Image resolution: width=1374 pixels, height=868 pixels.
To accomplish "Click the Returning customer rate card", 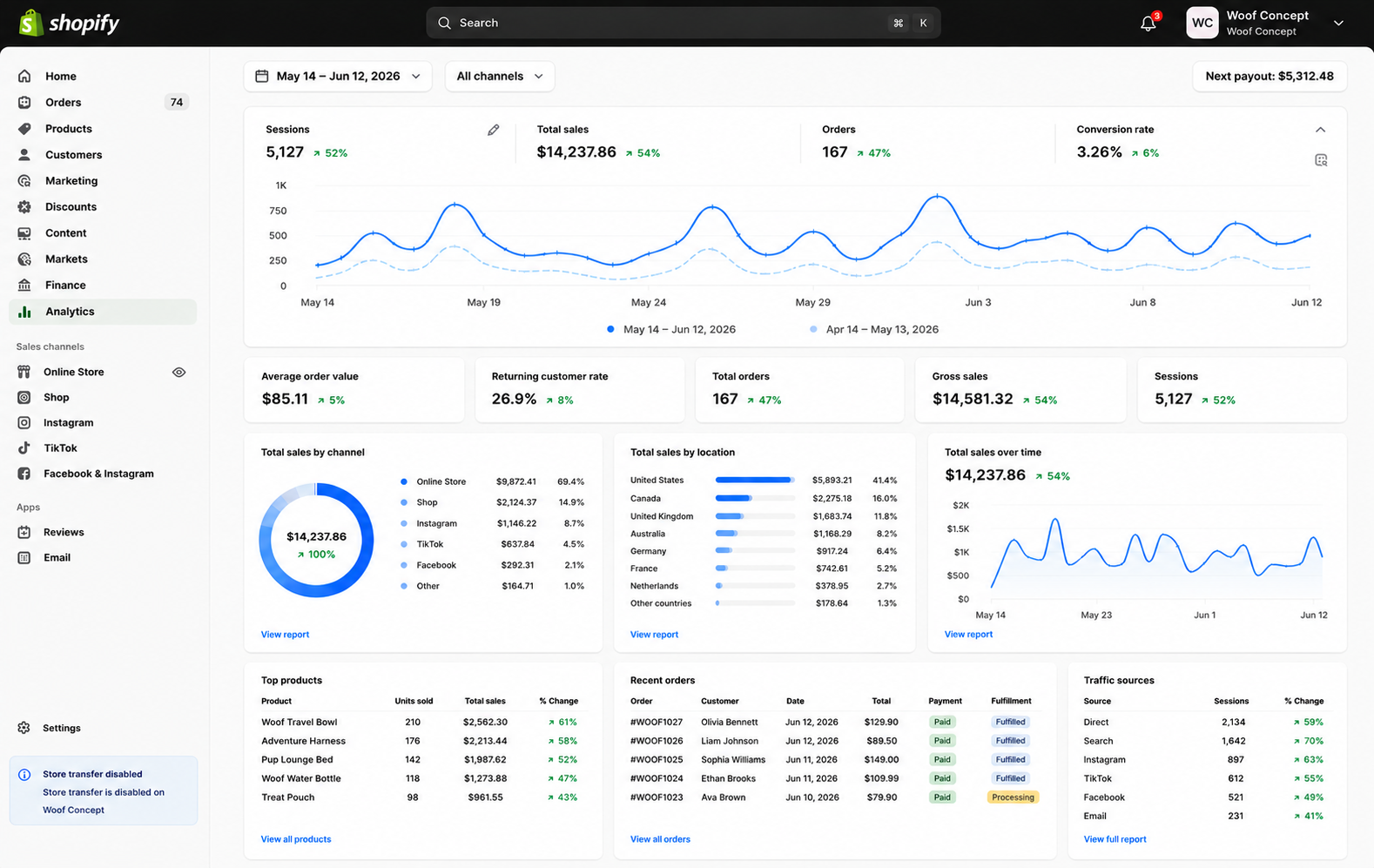I will (580, 389).
